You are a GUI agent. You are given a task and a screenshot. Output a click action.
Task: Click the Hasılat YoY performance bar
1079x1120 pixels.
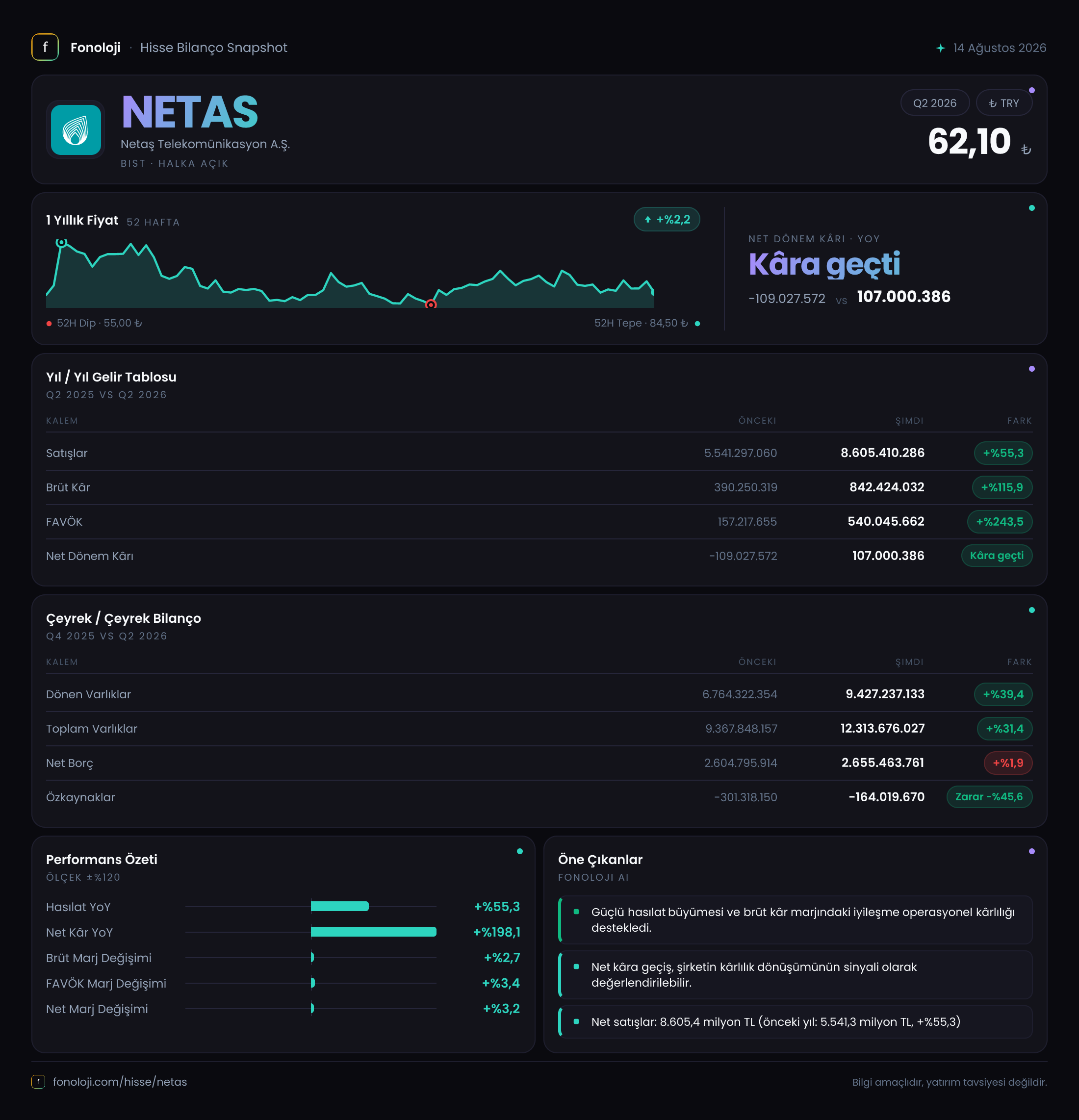click(340, 906)
